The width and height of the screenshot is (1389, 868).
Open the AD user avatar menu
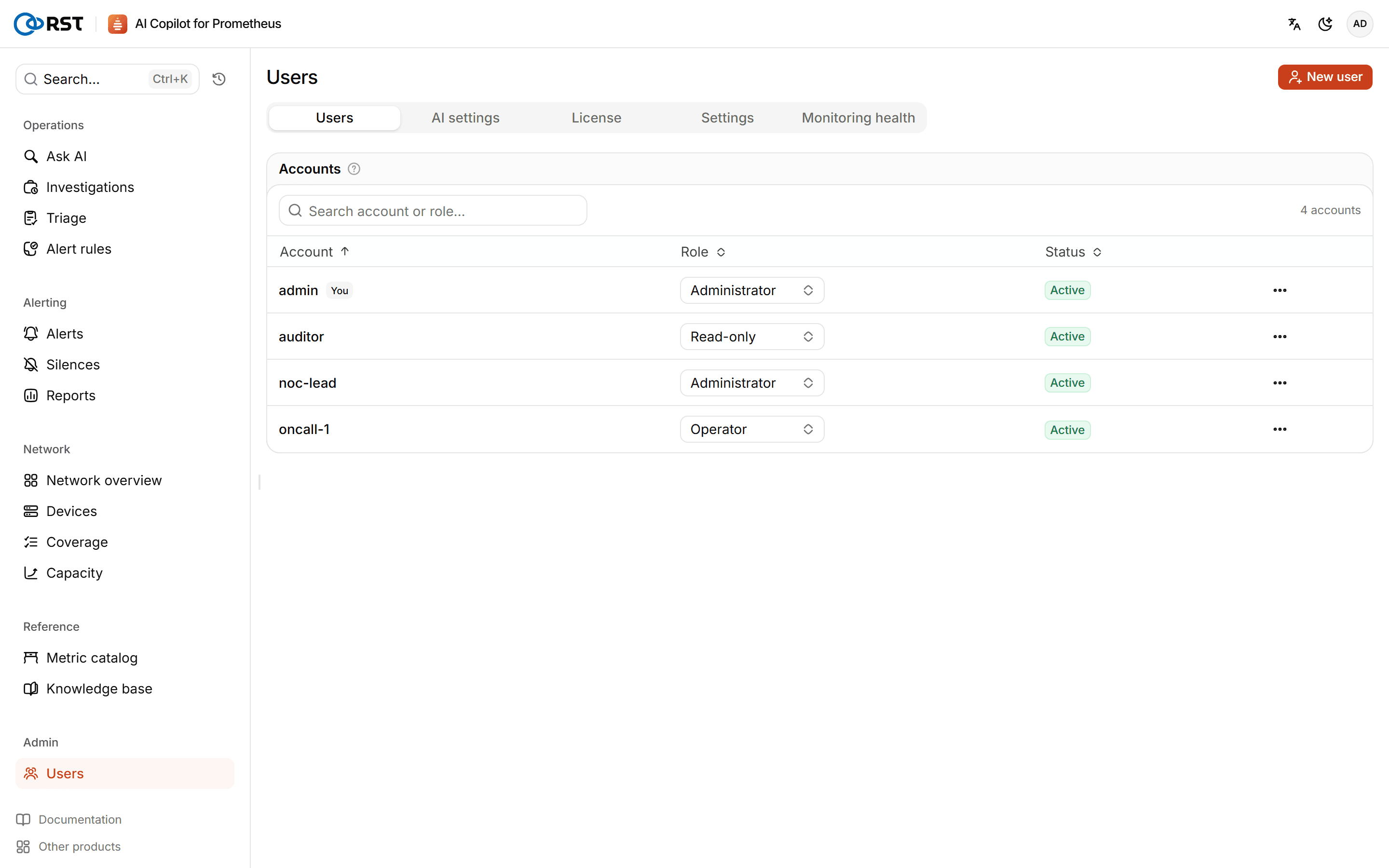click(x=1359, y=24)
